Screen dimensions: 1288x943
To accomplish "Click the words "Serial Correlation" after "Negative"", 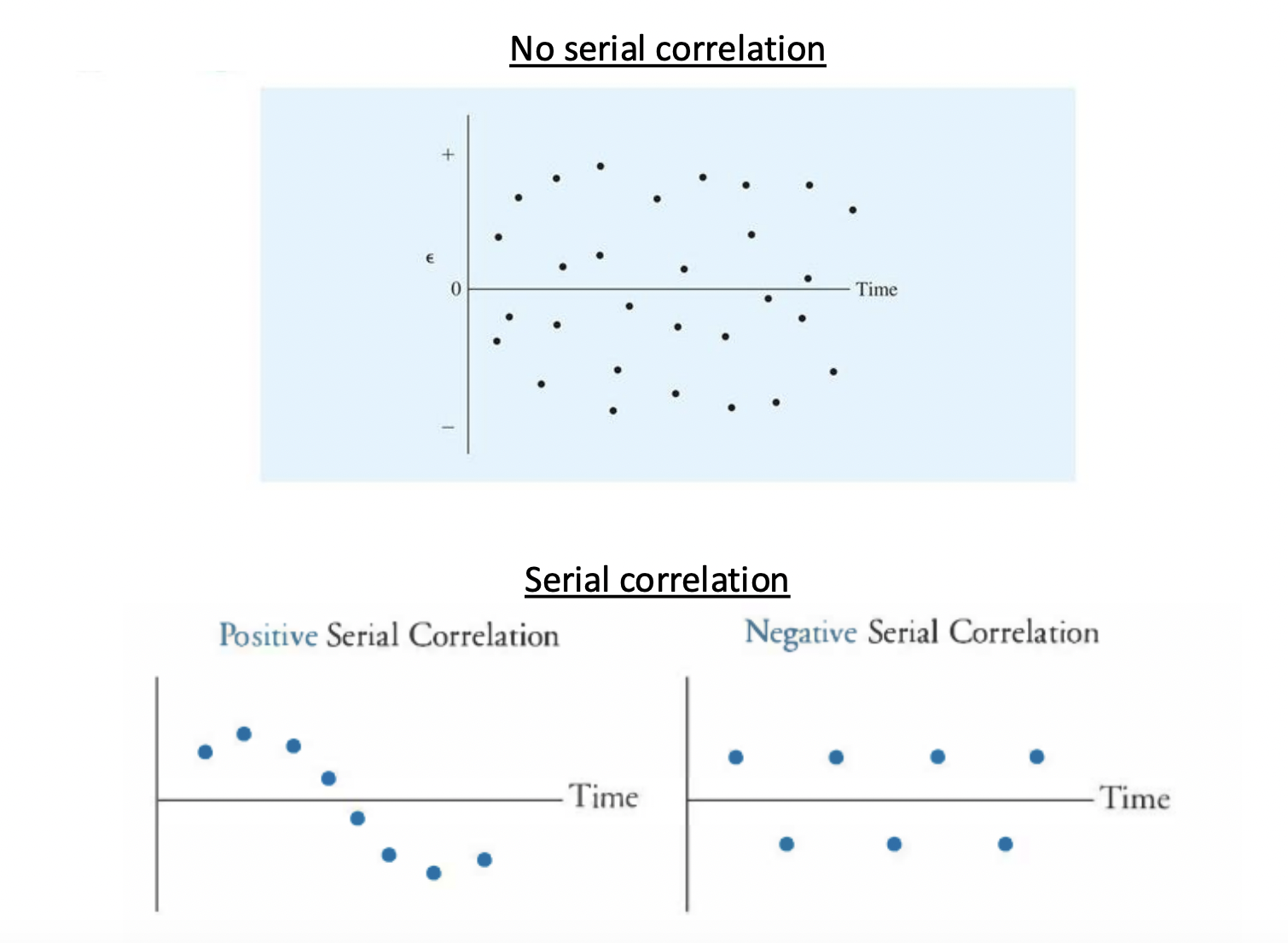I will (x=983, y=633).
